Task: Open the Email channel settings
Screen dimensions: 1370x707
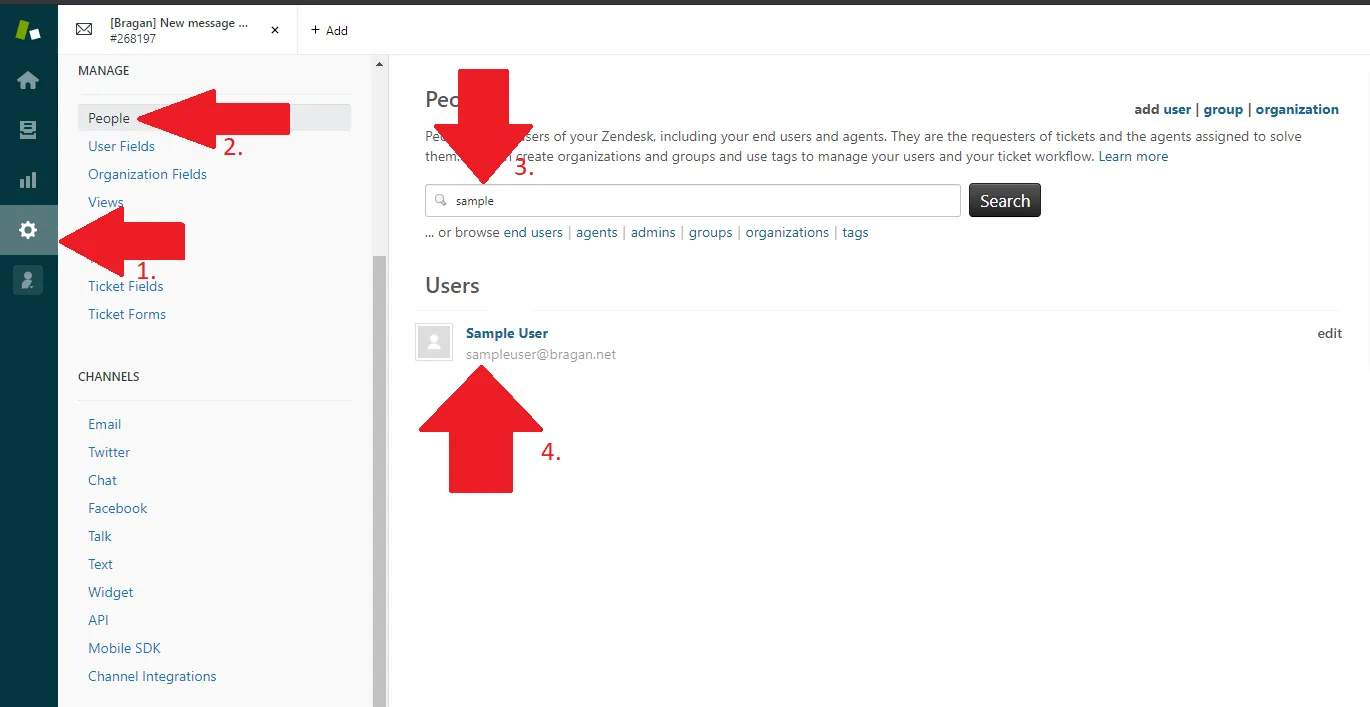Action: click(x=104, y=424)
